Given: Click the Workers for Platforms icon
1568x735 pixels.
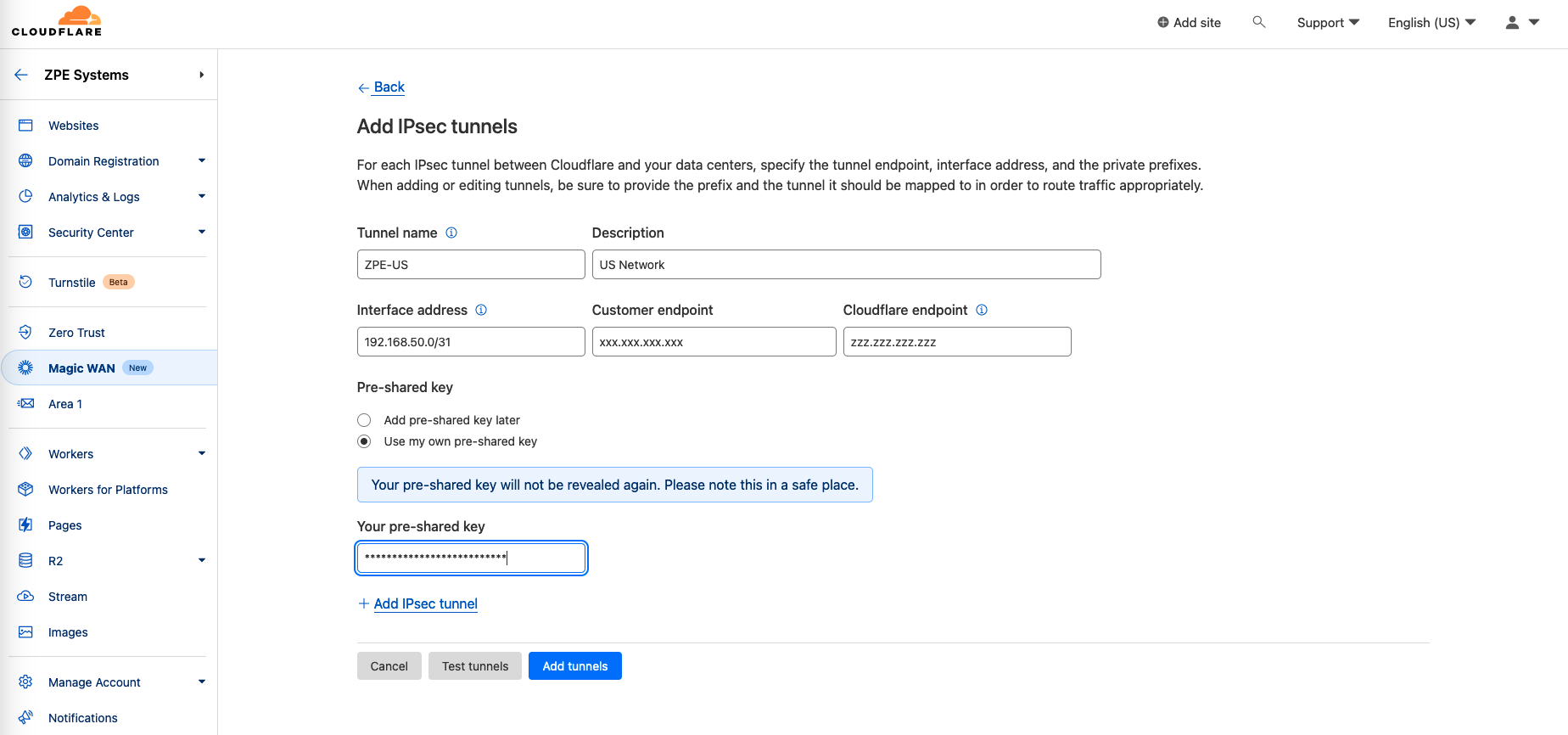Looking at the screenshot, I should [25, 490].
